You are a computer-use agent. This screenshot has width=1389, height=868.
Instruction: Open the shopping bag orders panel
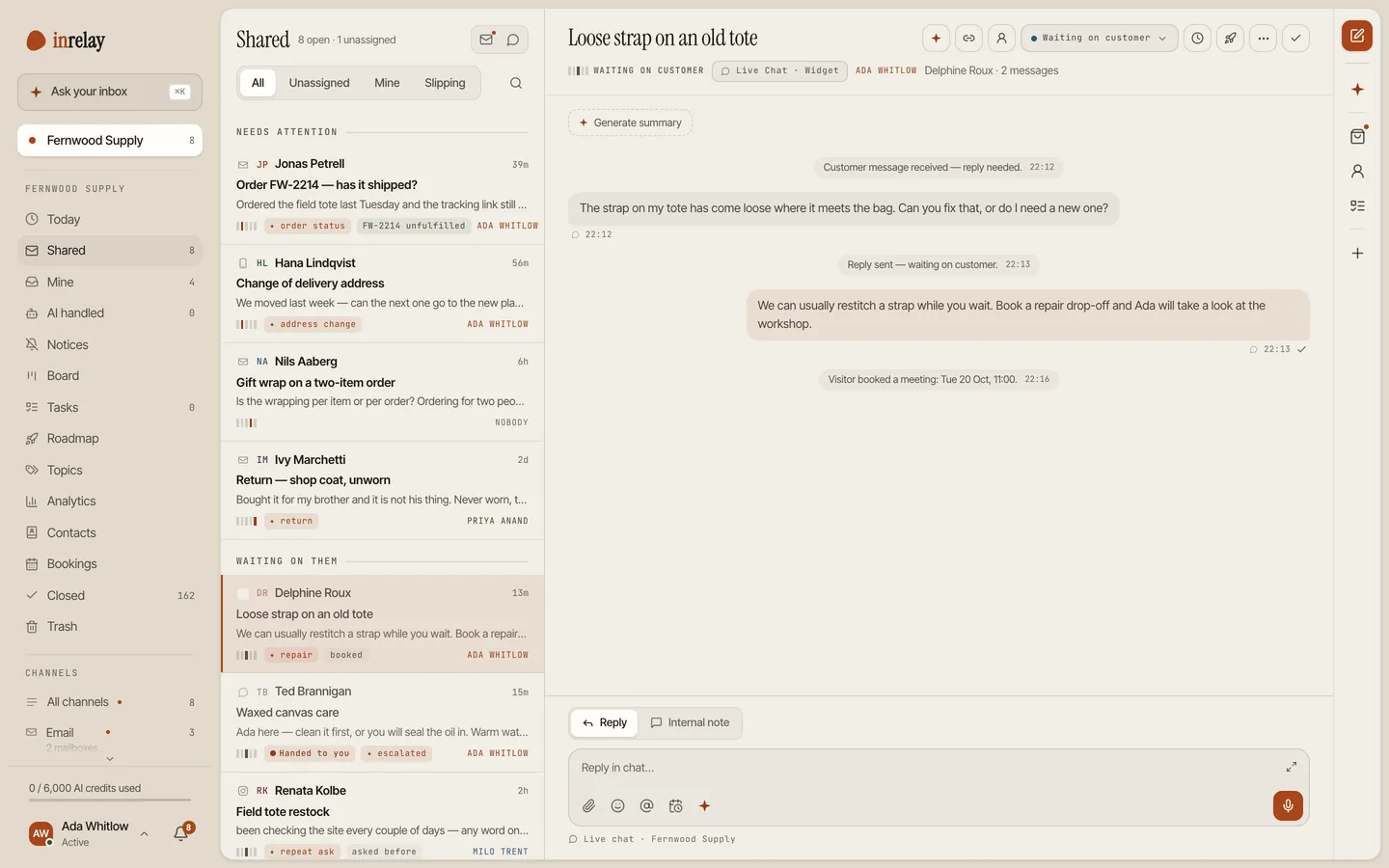1357,136
